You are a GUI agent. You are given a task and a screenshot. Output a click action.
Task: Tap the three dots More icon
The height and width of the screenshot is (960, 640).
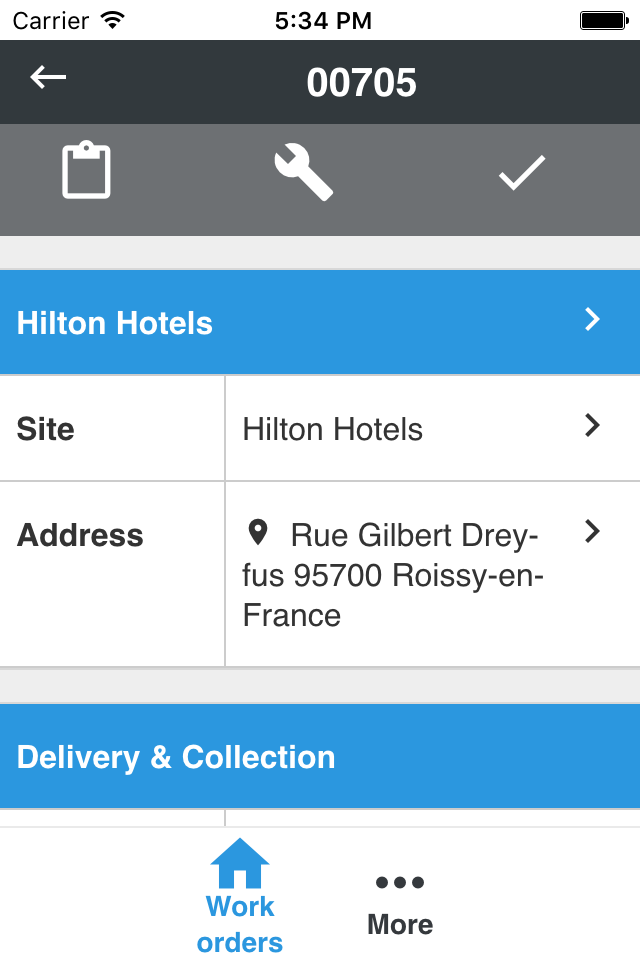400,882
